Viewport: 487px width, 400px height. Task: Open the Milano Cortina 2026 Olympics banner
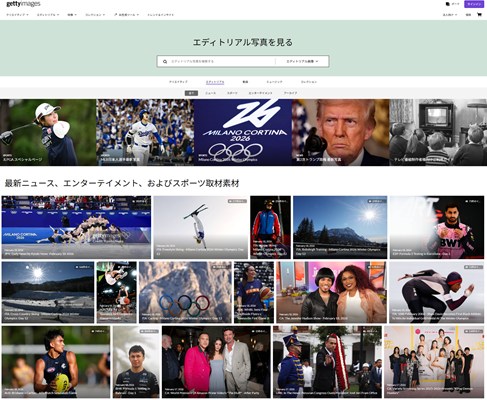tap(243, 132)
